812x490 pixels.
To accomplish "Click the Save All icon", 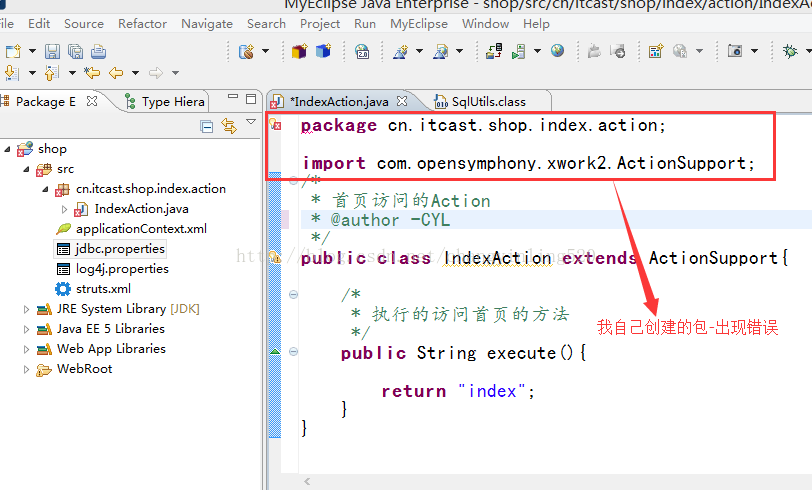I will pyautogui.click(x=76, y=51).
